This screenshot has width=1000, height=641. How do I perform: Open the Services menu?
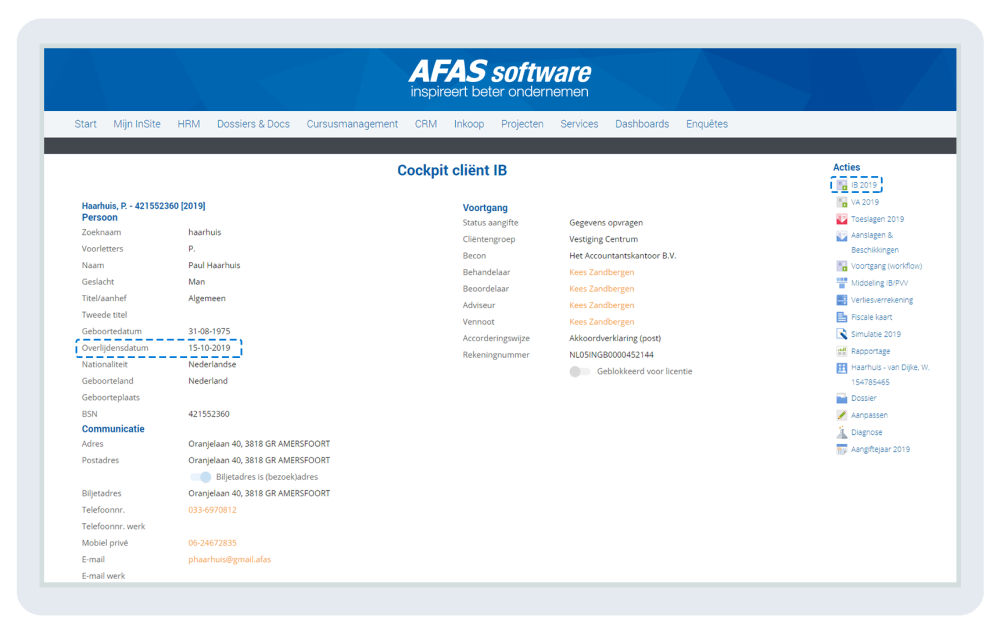pyautogui.click(x=579, y=124)
